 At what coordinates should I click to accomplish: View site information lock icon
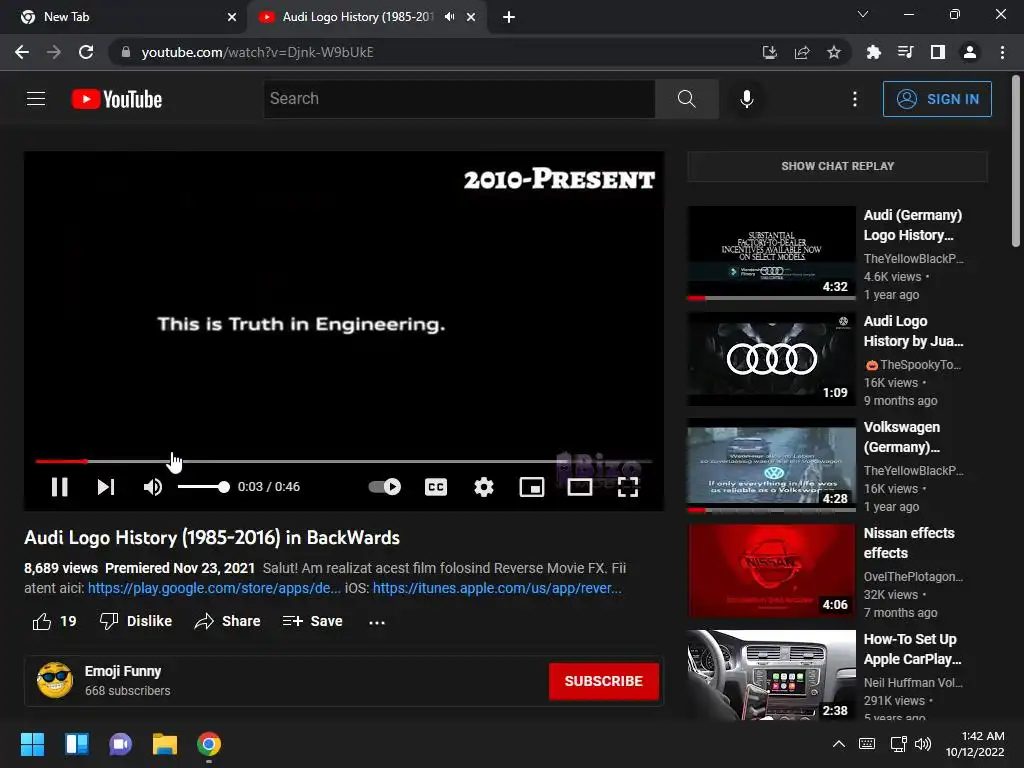(126, 52)
